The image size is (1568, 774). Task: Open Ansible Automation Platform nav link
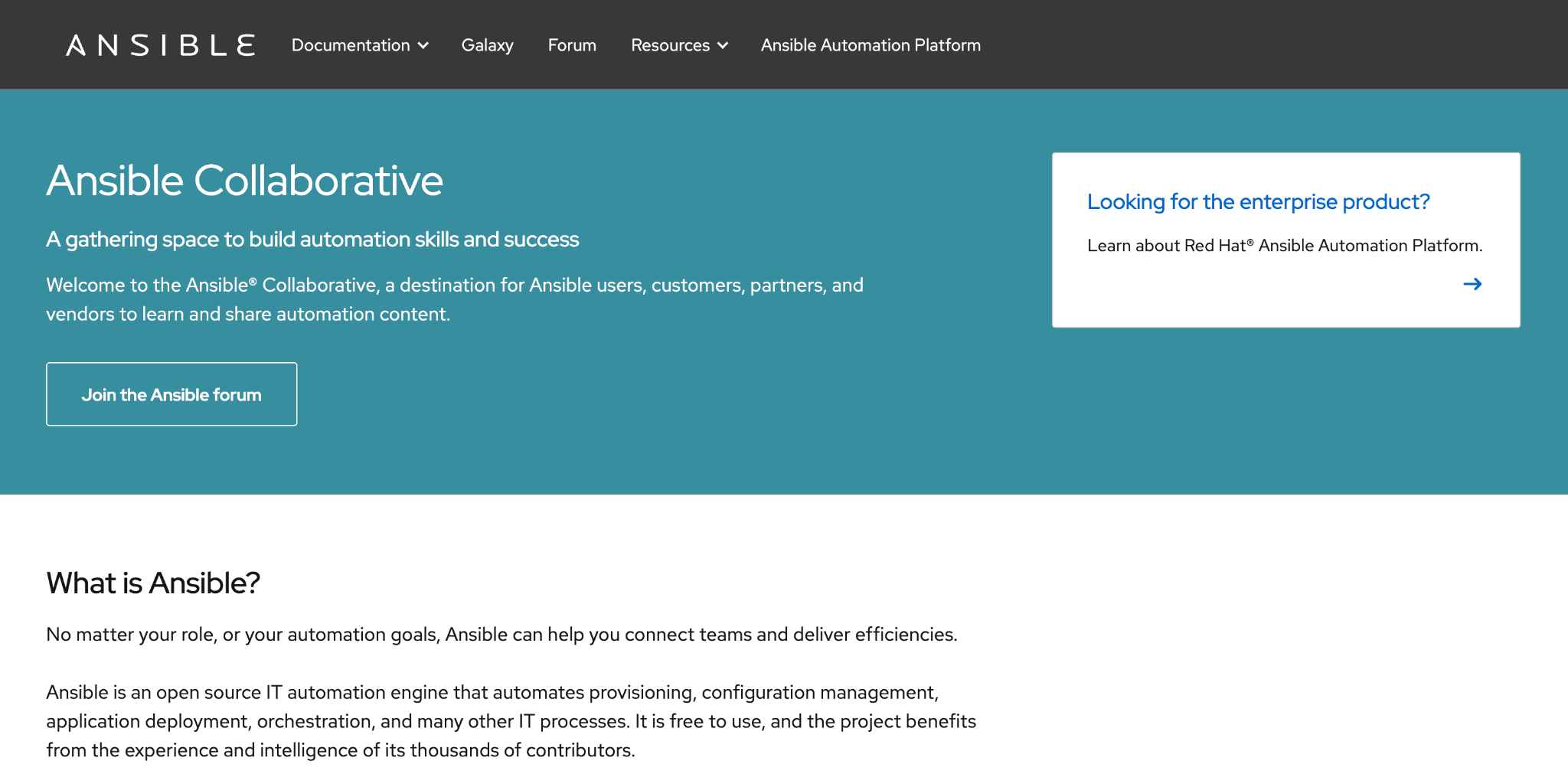pos(871,45)
